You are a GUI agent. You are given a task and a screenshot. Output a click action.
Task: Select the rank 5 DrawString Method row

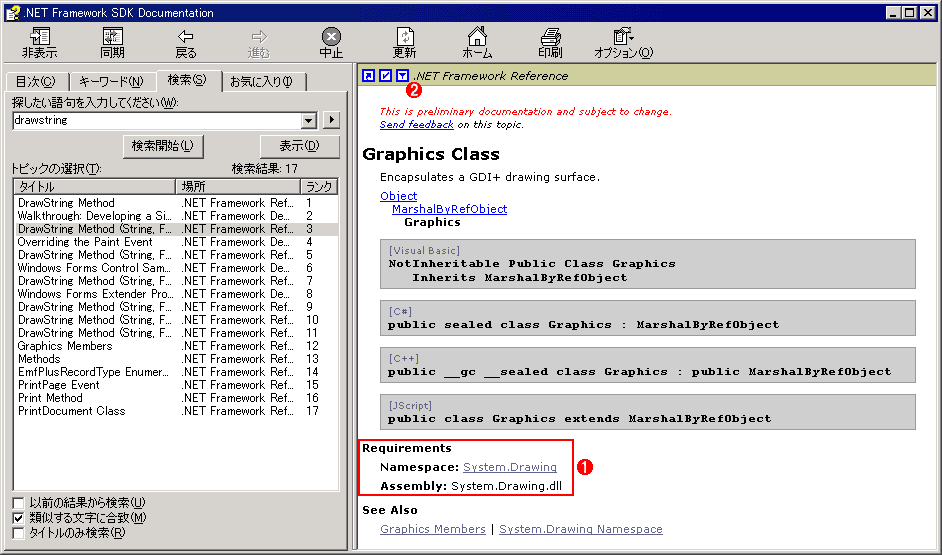pyautogui.click(x=175, y=255)
